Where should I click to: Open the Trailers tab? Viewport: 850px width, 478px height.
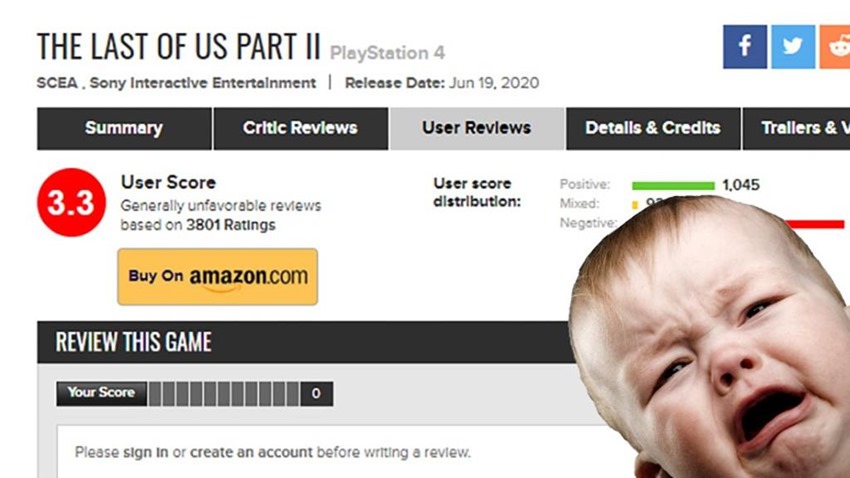pyautogui.click(x=796, y=128)
